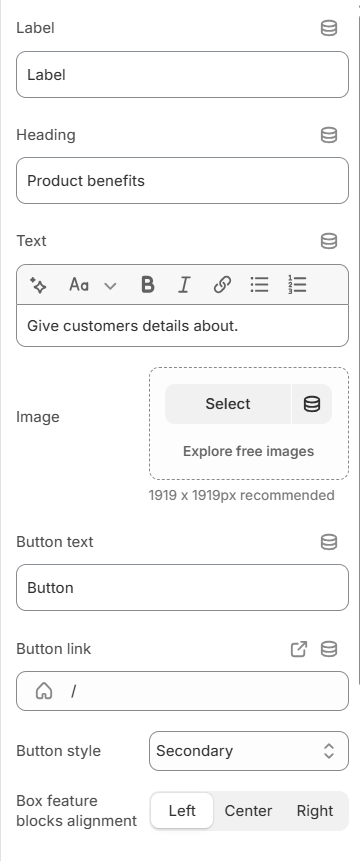Click into the Label input field
Image resolution: width=360 pixels, height=861 pixels.
[x=182, y=75]
